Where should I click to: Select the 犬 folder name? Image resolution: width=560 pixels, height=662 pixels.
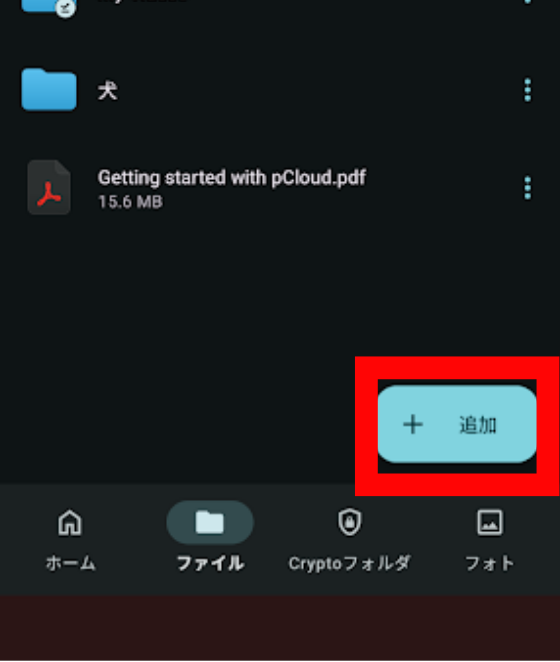[108, 90]
